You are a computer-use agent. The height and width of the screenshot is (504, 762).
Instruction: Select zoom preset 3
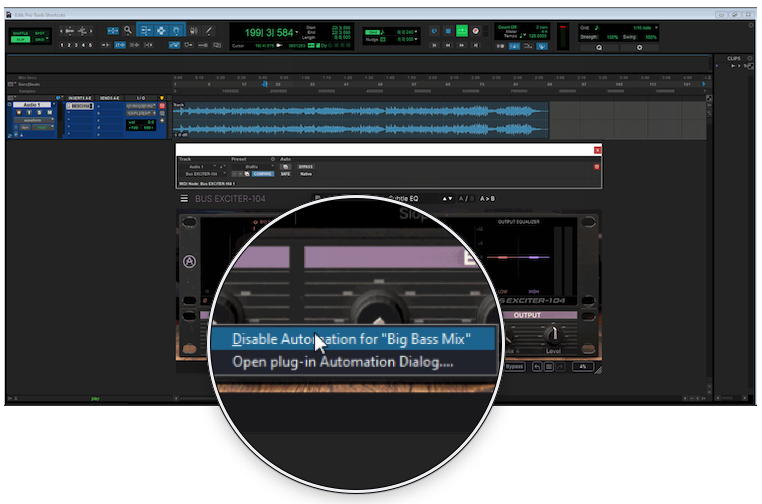click(x=76, y=45)
